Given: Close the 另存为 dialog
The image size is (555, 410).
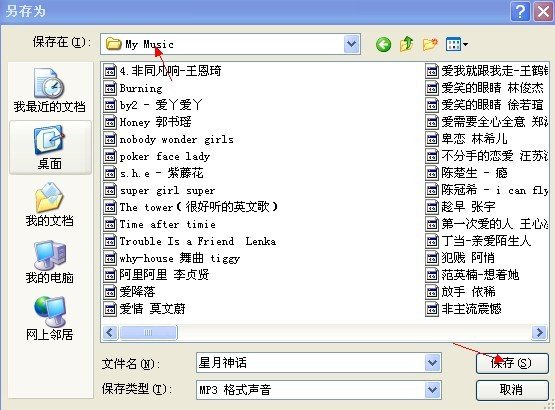Looking at the screenshot, I should tap(543, 11).
